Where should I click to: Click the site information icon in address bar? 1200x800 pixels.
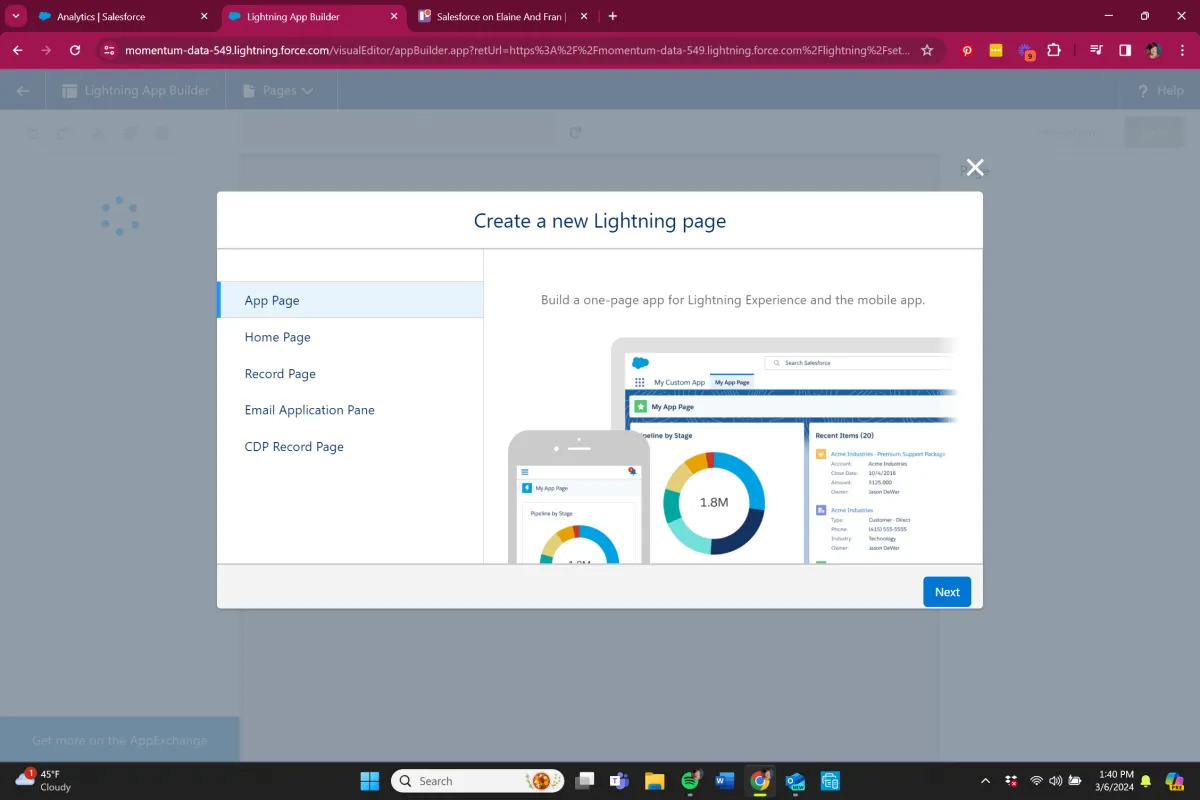[x=109, y=50]
